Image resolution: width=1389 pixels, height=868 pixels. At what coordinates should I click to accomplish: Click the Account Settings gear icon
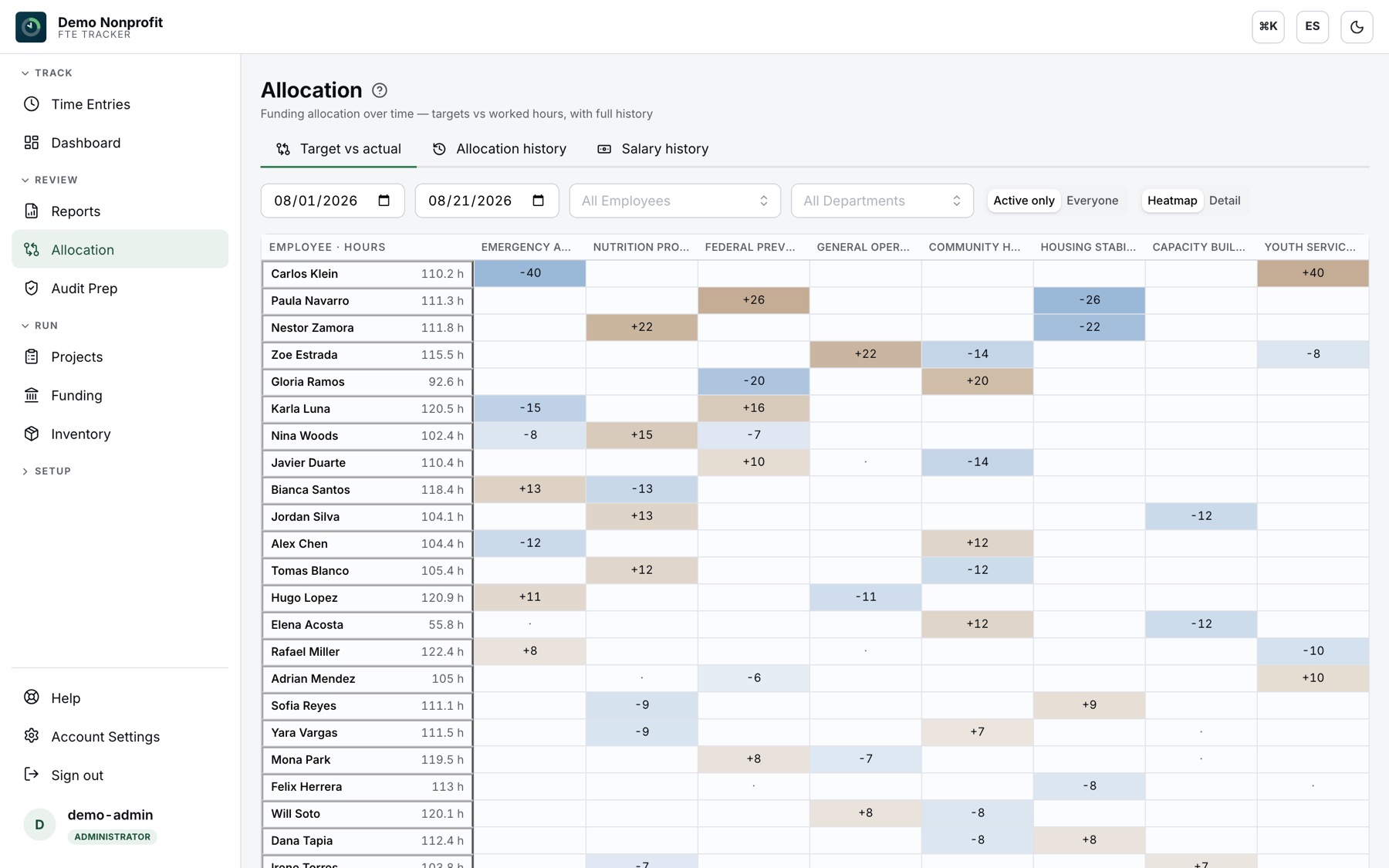[x=32, y=736]
